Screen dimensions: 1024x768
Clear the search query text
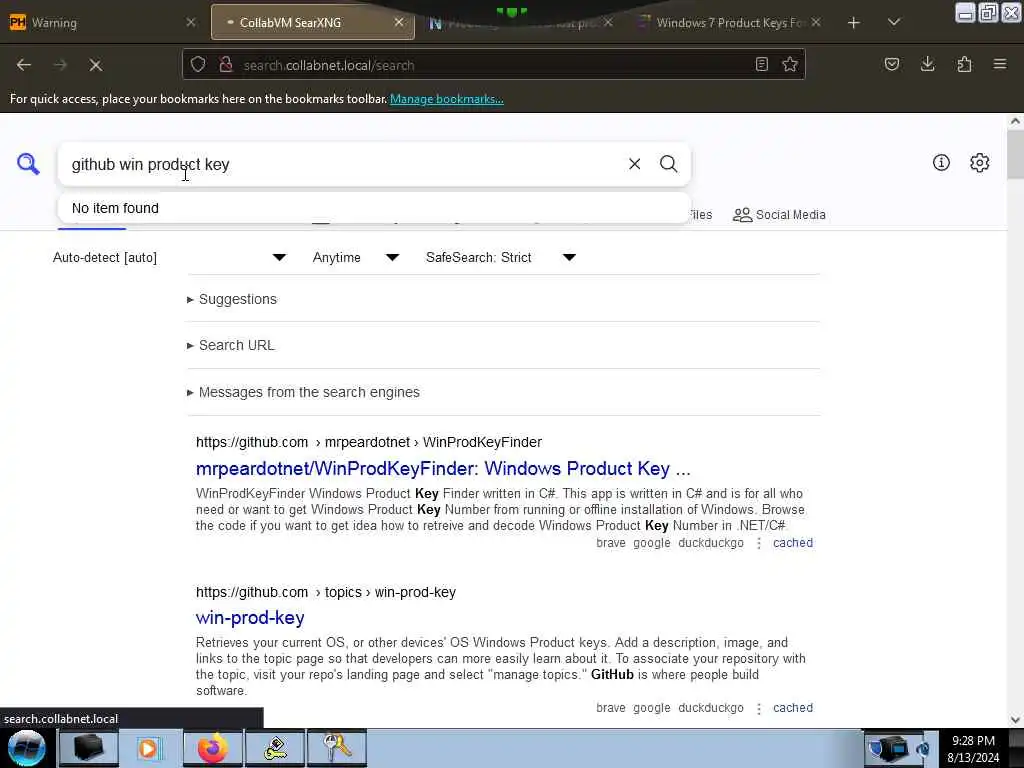click(634, 164)
